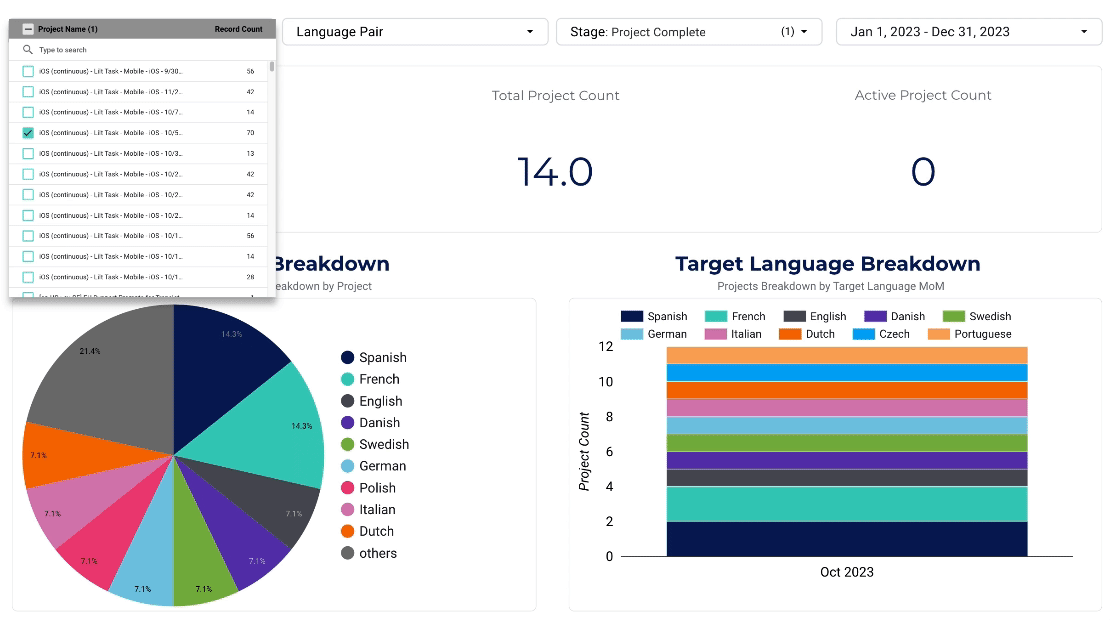Select the iOS 10/7 entry with 14 records

(x=142, y=113)
